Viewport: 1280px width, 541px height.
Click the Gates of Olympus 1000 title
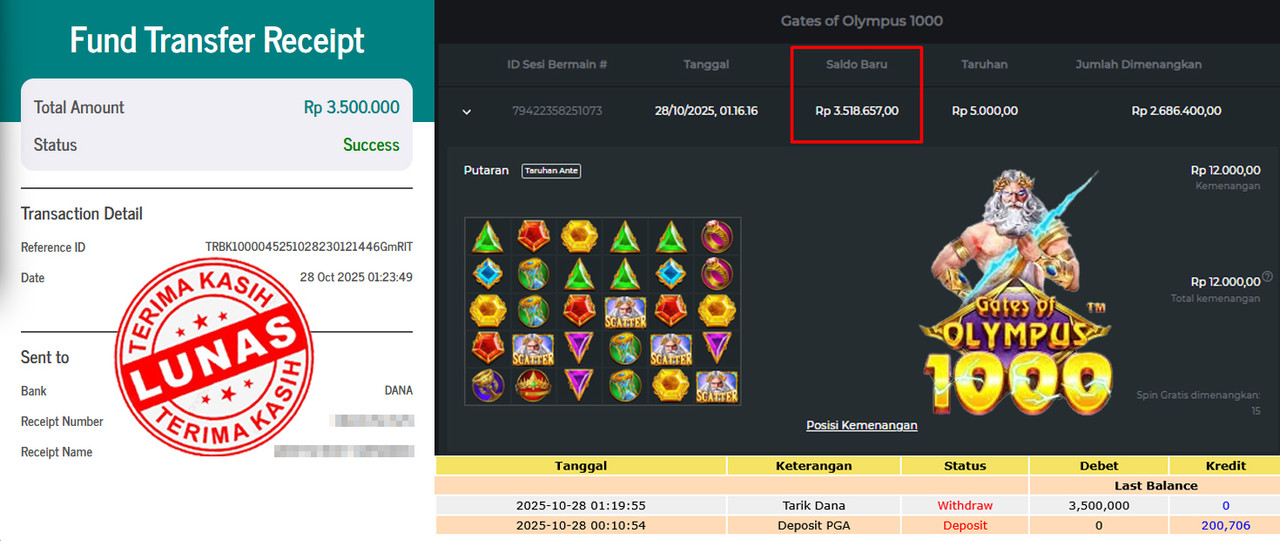(861, 21)
